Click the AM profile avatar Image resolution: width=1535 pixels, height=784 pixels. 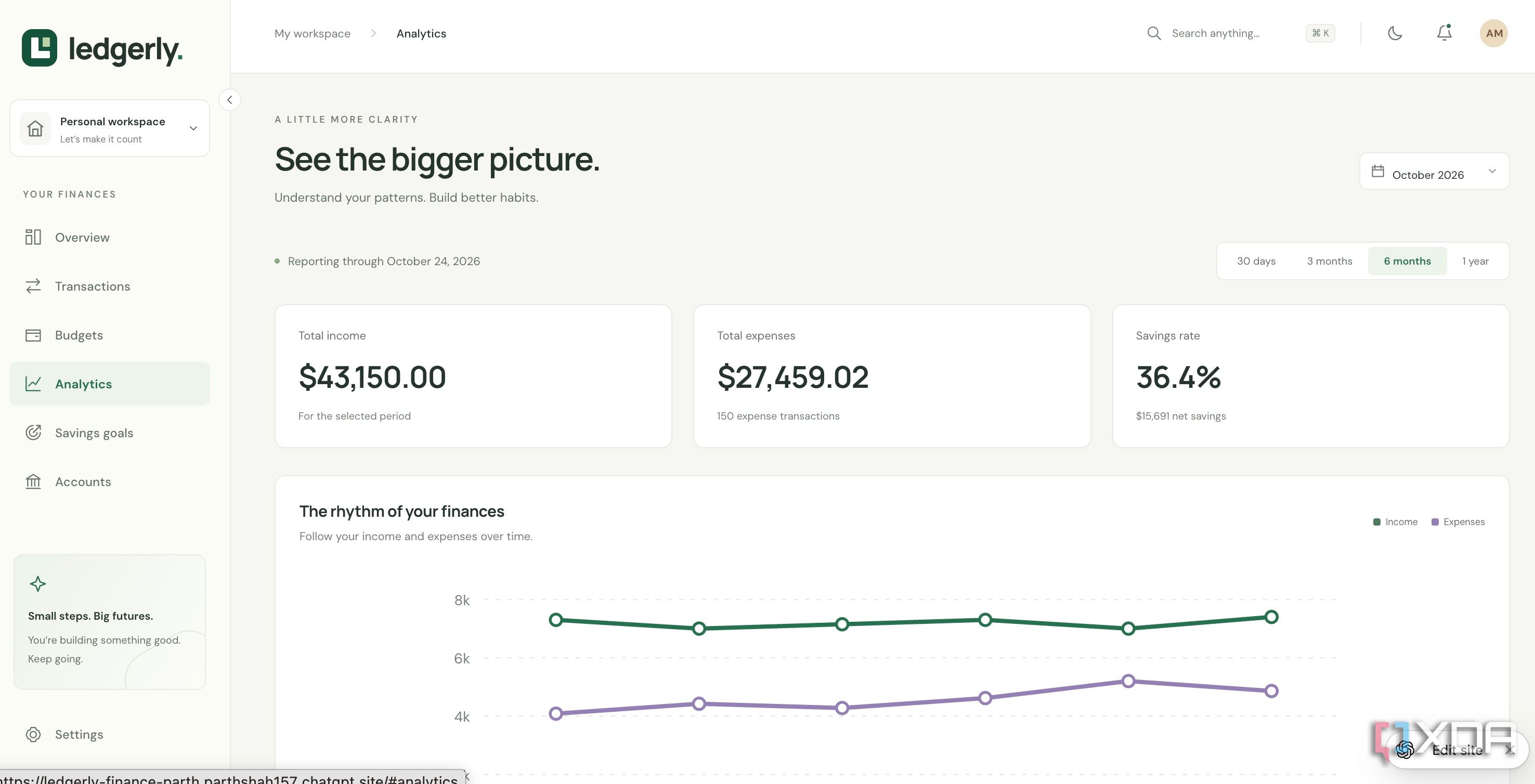click(x=1493, y=33)
